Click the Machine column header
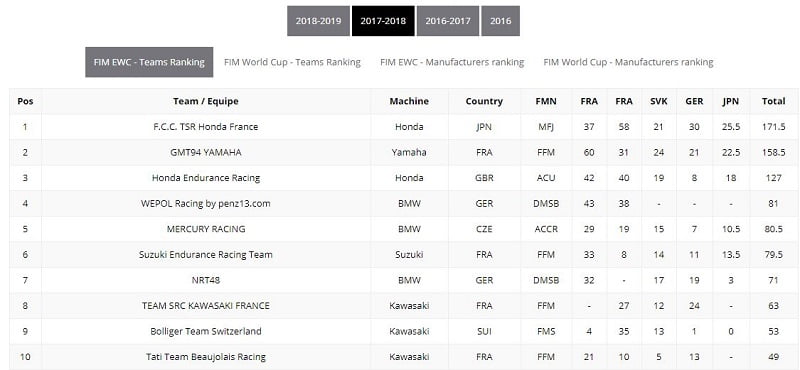Screen dimensions: 800x370 (409, 101)
